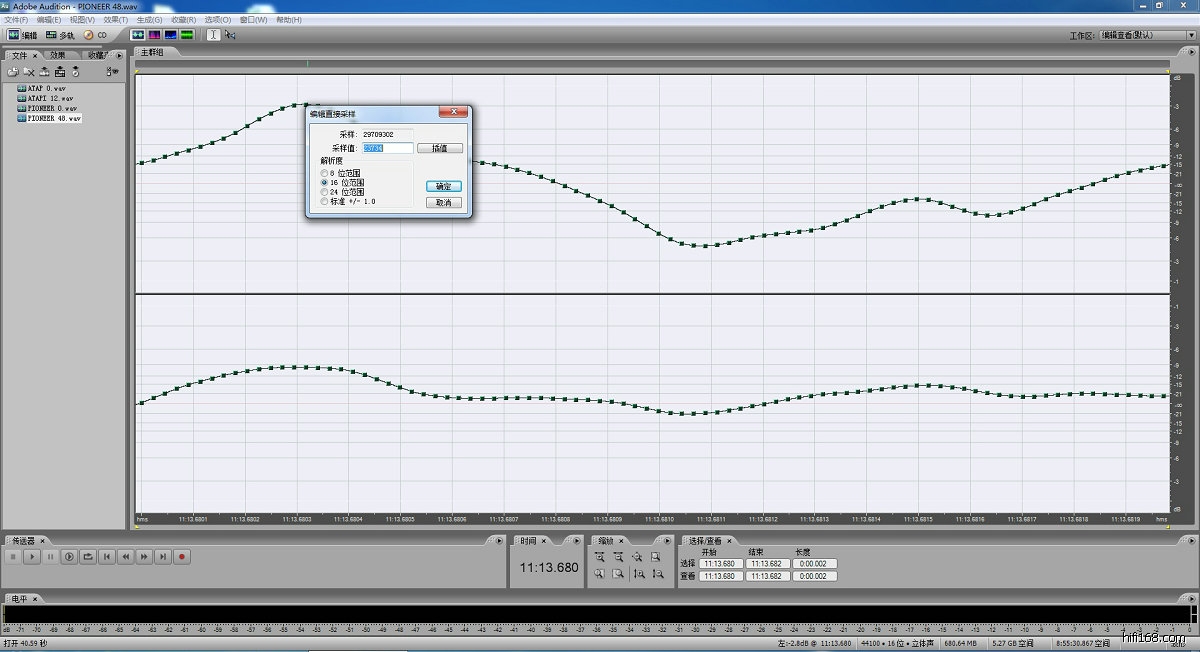Image resolution: width=1200 pixels, height=652 pixels.
Task: Toggle loop play button in transport
Action: [x=88, y=556]
